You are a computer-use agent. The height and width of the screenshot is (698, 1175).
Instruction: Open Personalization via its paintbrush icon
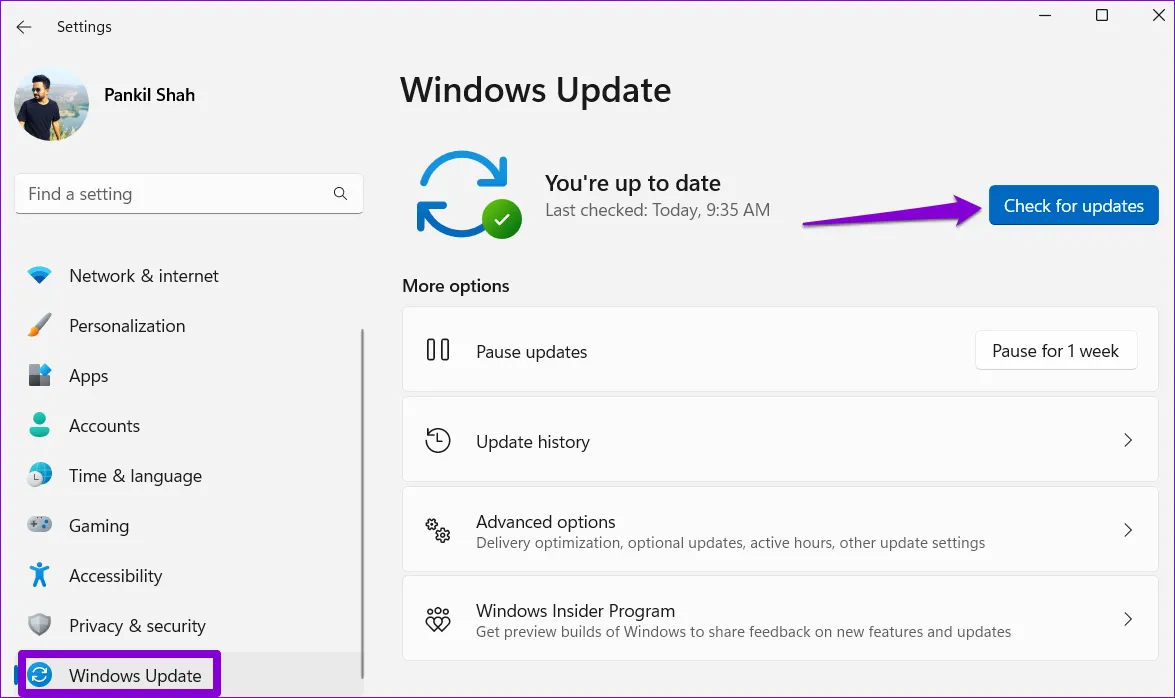coord(38,325)
